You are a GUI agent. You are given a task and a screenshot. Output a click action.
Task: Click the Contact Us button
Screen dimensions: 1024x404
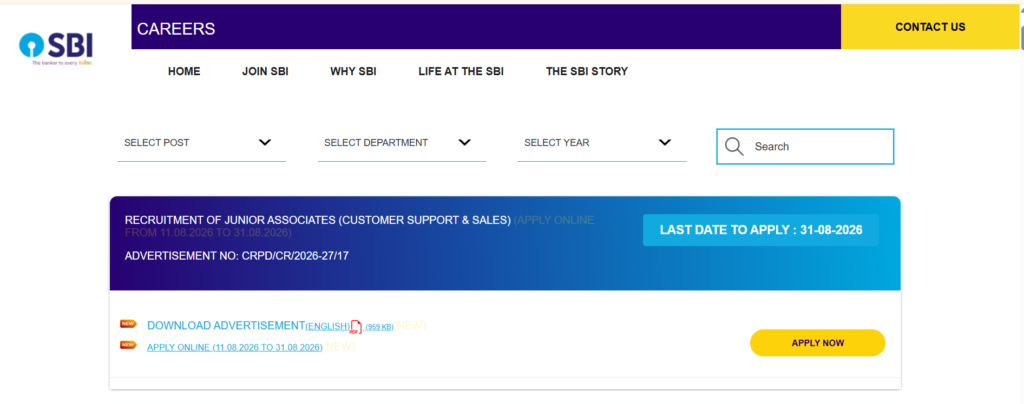tap(930, 27)
